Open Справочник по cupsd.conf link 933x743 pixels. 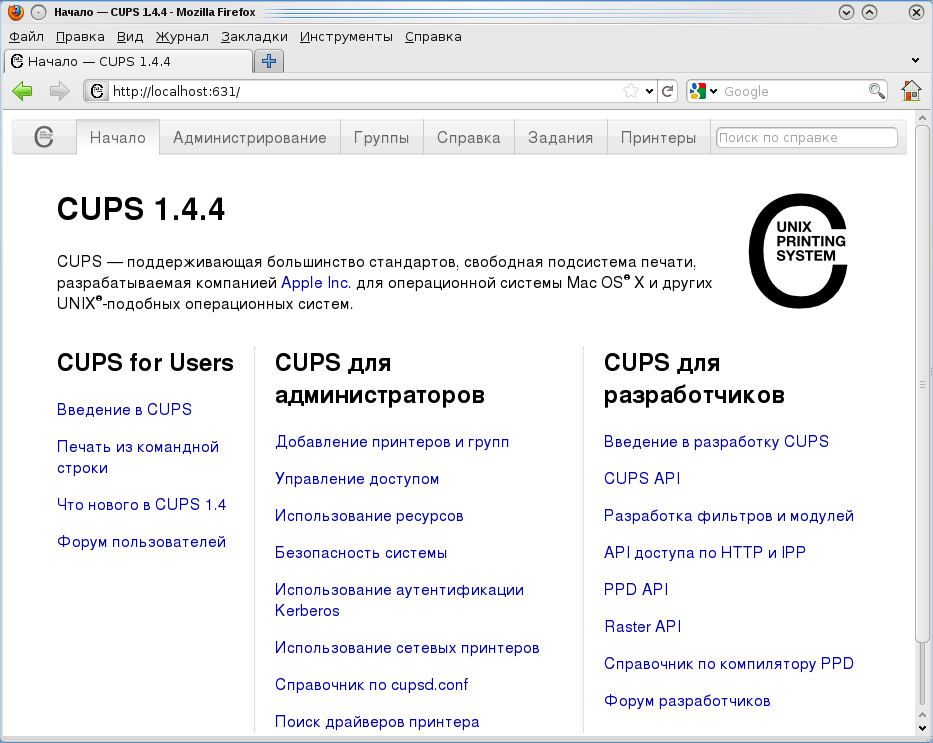[x=371, y=685]
